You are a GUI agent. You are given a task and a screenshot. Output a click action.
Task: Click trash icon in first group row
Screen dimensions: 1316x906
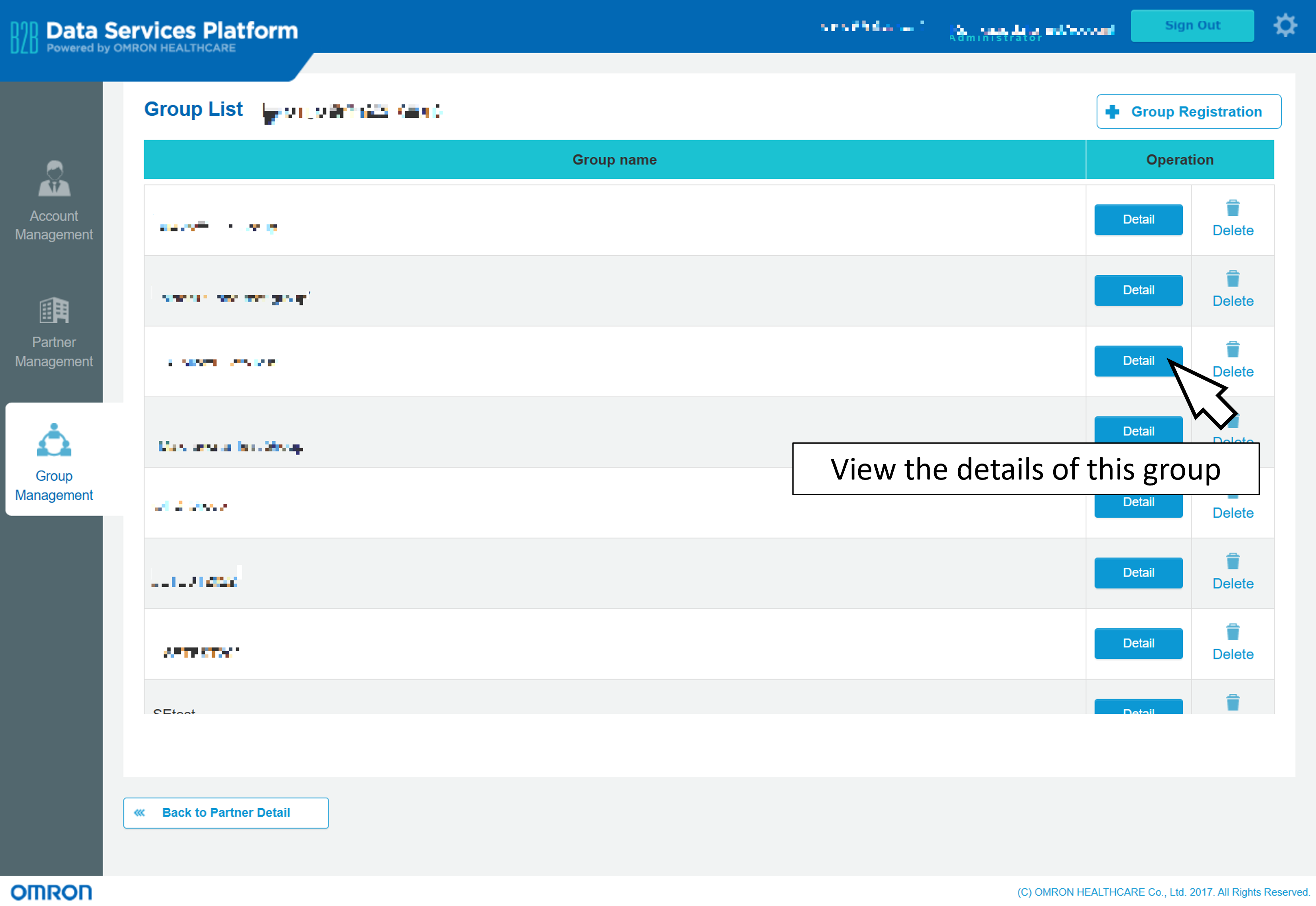click(x=1233, y=208)
